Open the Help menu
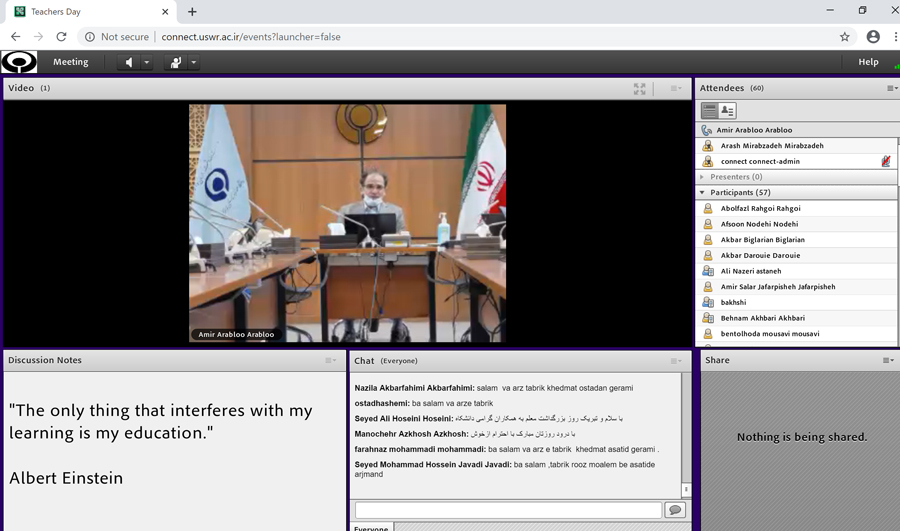The width and height of the screenshot is (900, 531). tap(868, 61)
